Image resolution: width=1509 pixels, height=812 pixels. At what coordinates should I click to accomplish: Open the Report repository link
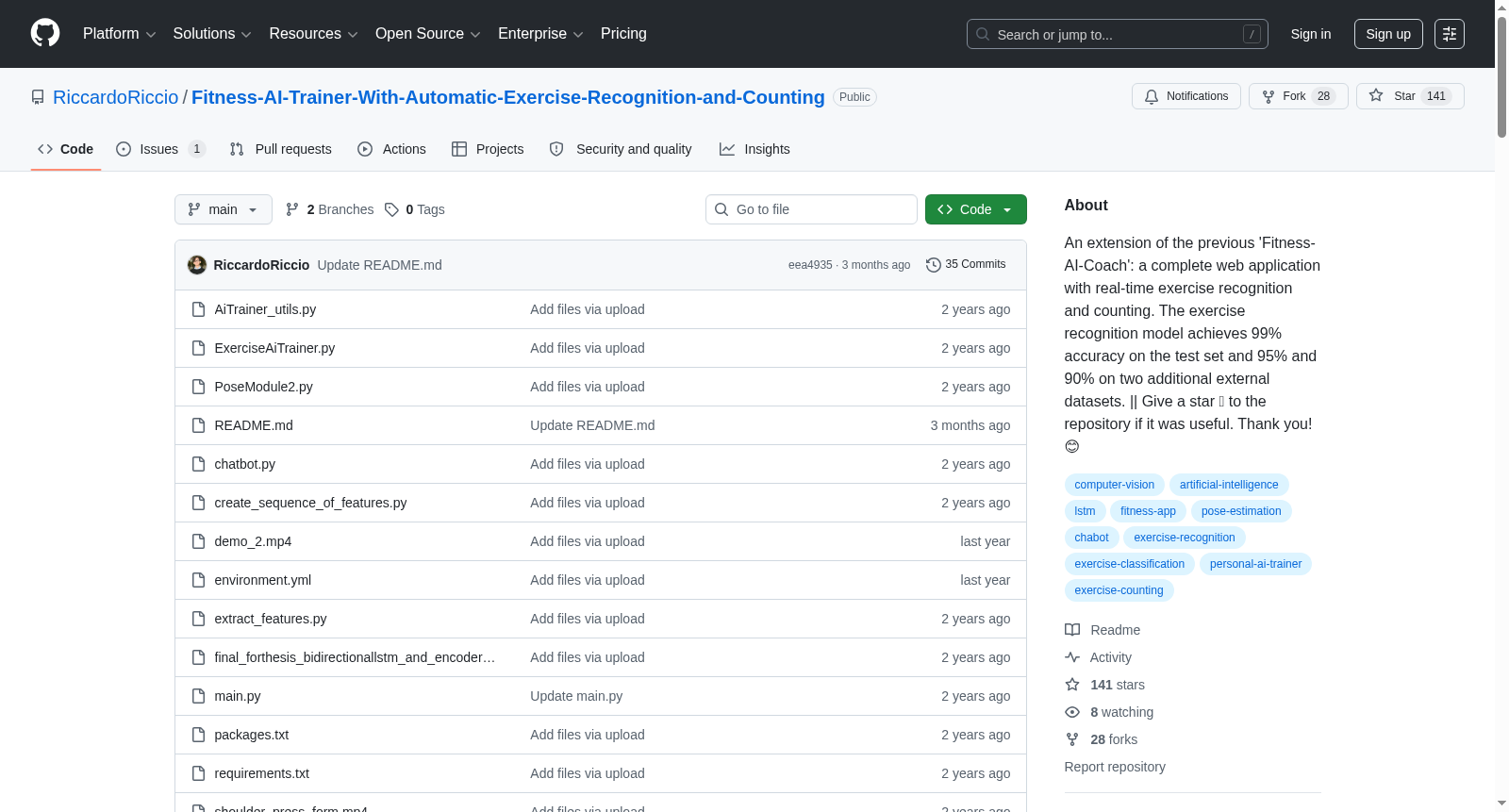pos(1115,767)
